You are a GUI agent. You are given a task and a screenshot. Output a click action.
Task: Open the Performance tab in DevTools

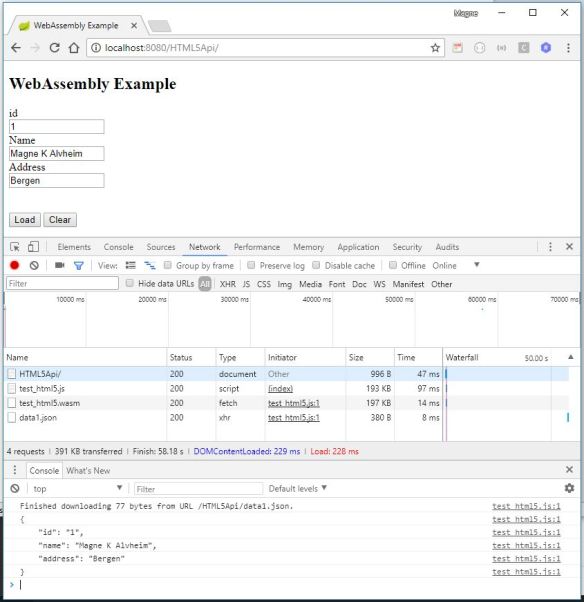pos(256,247)
